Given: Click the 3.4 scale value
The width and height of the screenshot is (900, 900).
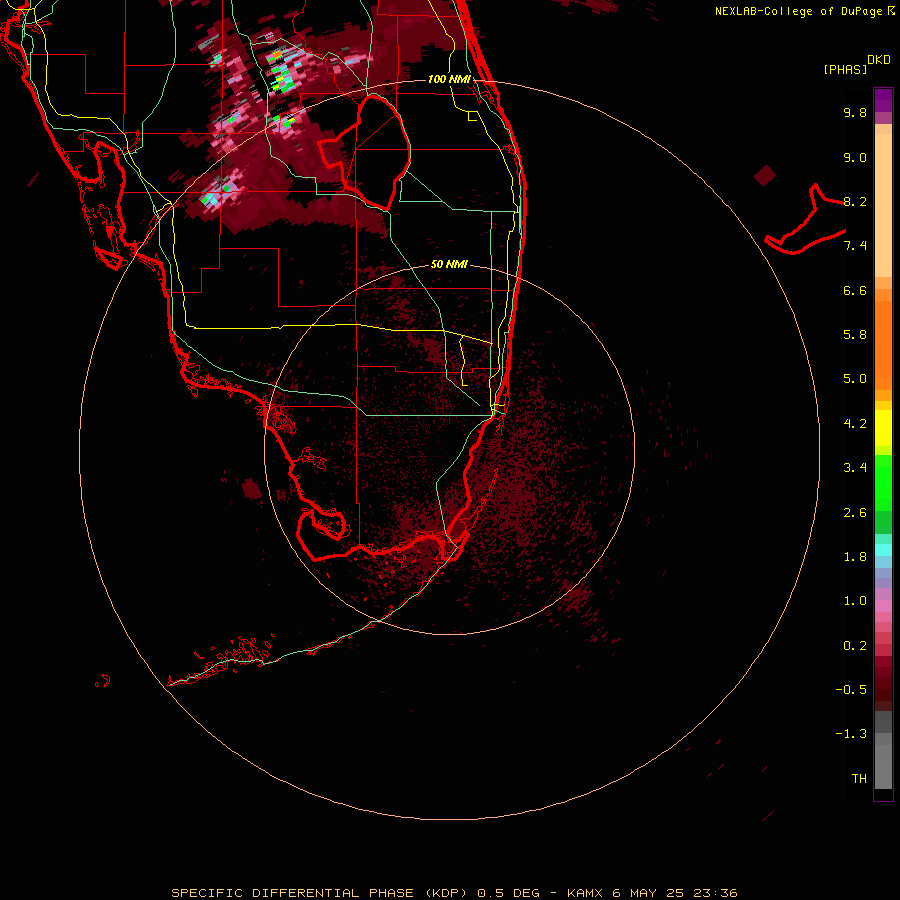Looking at the screenshot, I should click(855, 468).
